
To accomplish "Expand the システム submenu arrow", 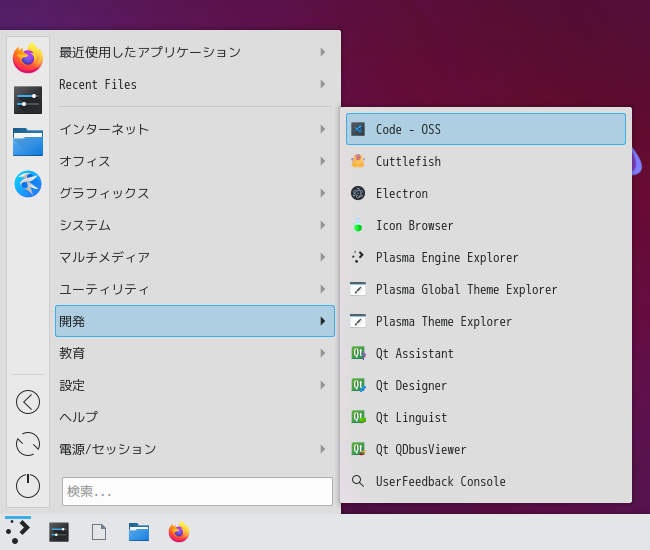I will (x=323, y=225).
